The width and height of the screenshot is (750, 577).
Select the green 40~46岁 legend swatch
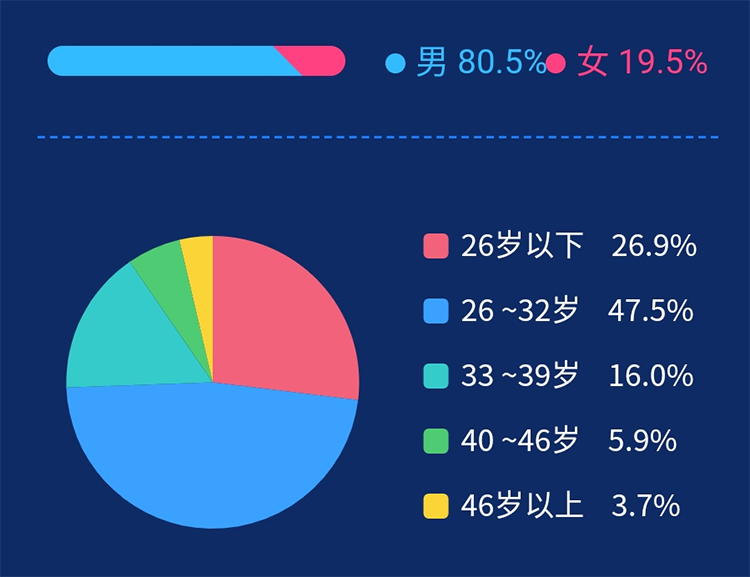tap(436, 441)
